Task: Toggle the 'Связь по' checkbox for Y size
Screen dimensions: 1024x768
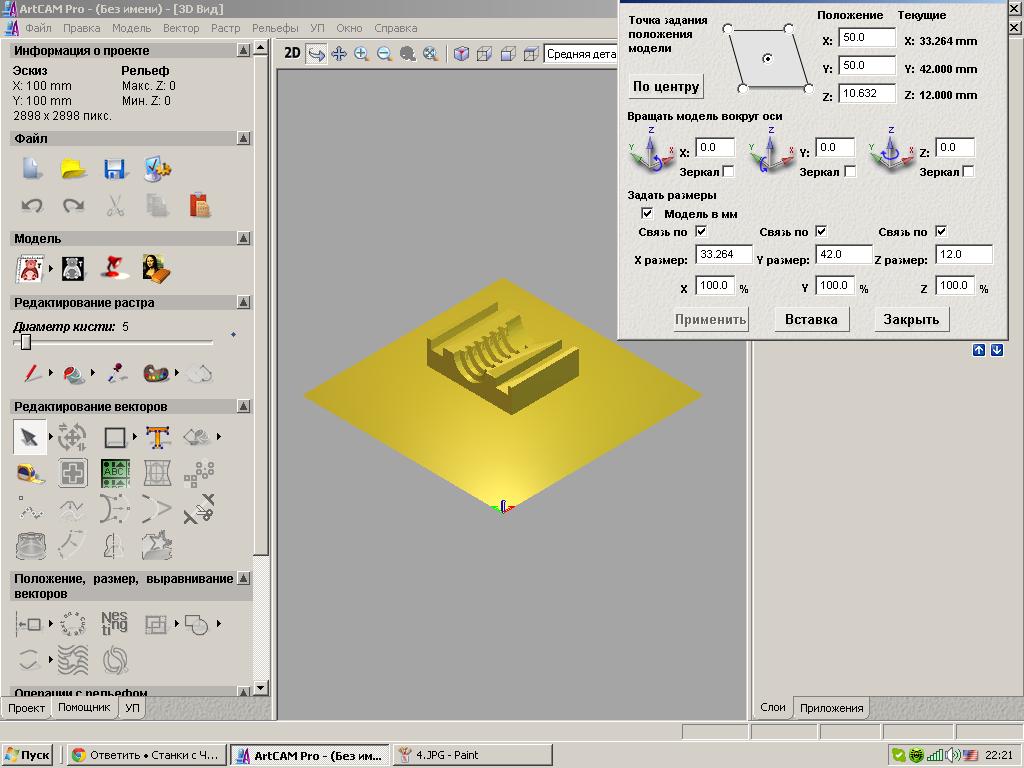Action: [821, 231]
